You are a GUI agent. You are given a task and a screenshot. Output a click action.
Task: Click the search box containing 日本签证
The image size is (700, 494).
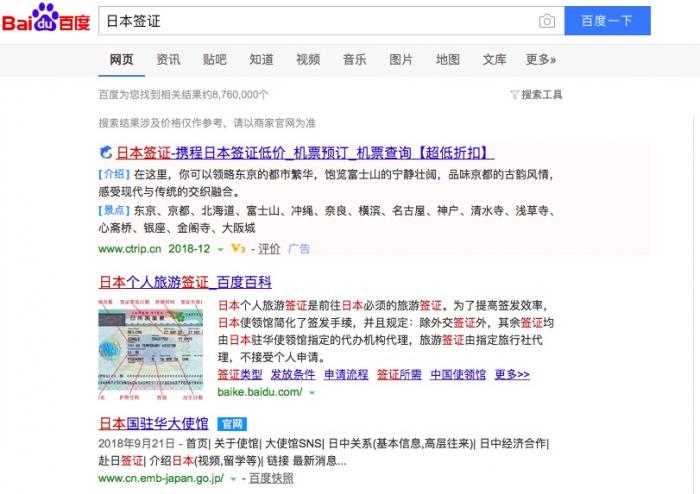click(x=331, y=21)
